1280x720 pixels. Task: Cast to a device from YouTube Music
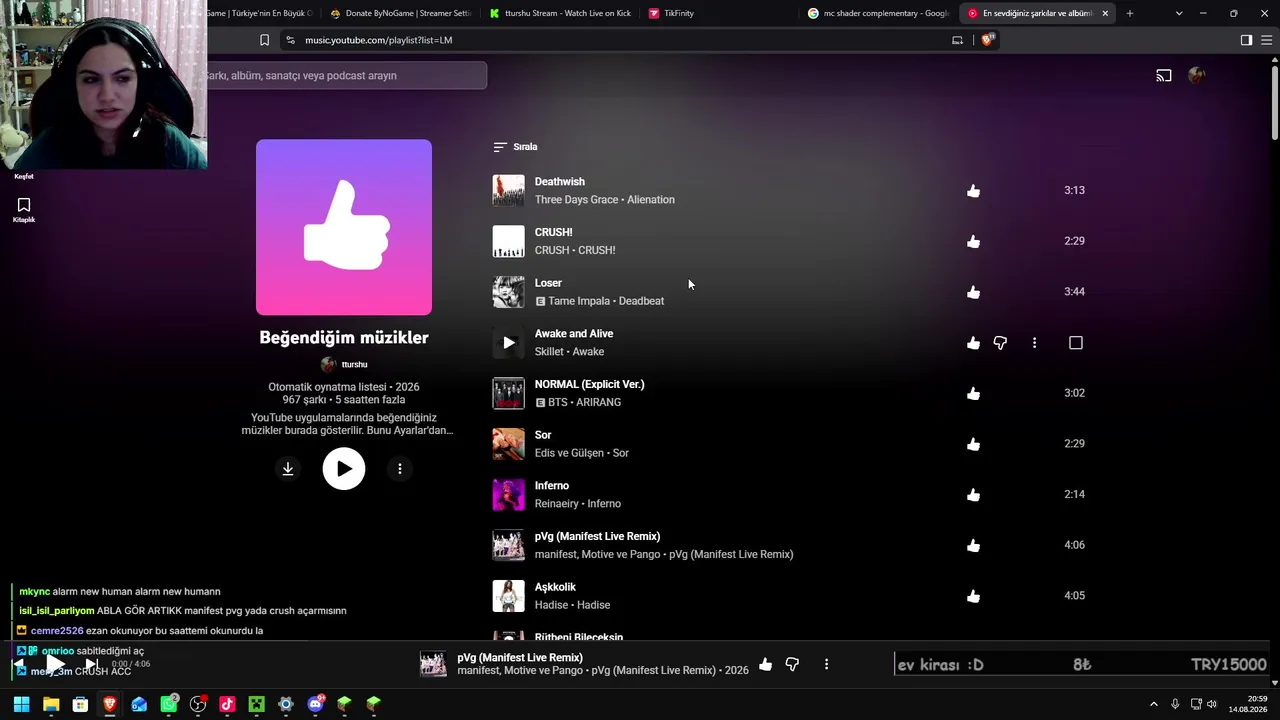click(1164, 76)
